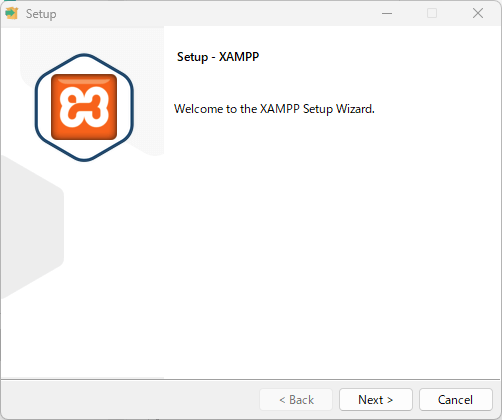The width and height of the screenshot is (502, 420).
Task: Click the orange XAMPP logo
Action: point(84,107)
